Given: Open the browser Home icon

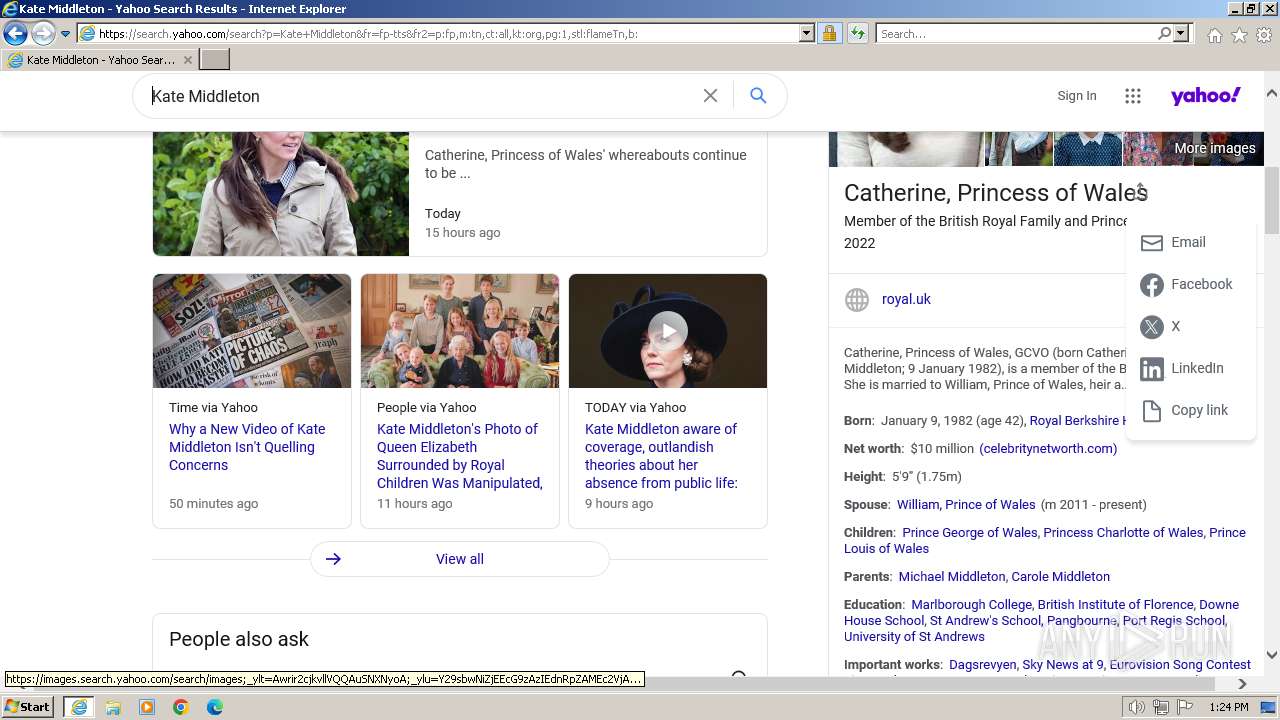Looking at the screenshot, I should click(1214, 35).
